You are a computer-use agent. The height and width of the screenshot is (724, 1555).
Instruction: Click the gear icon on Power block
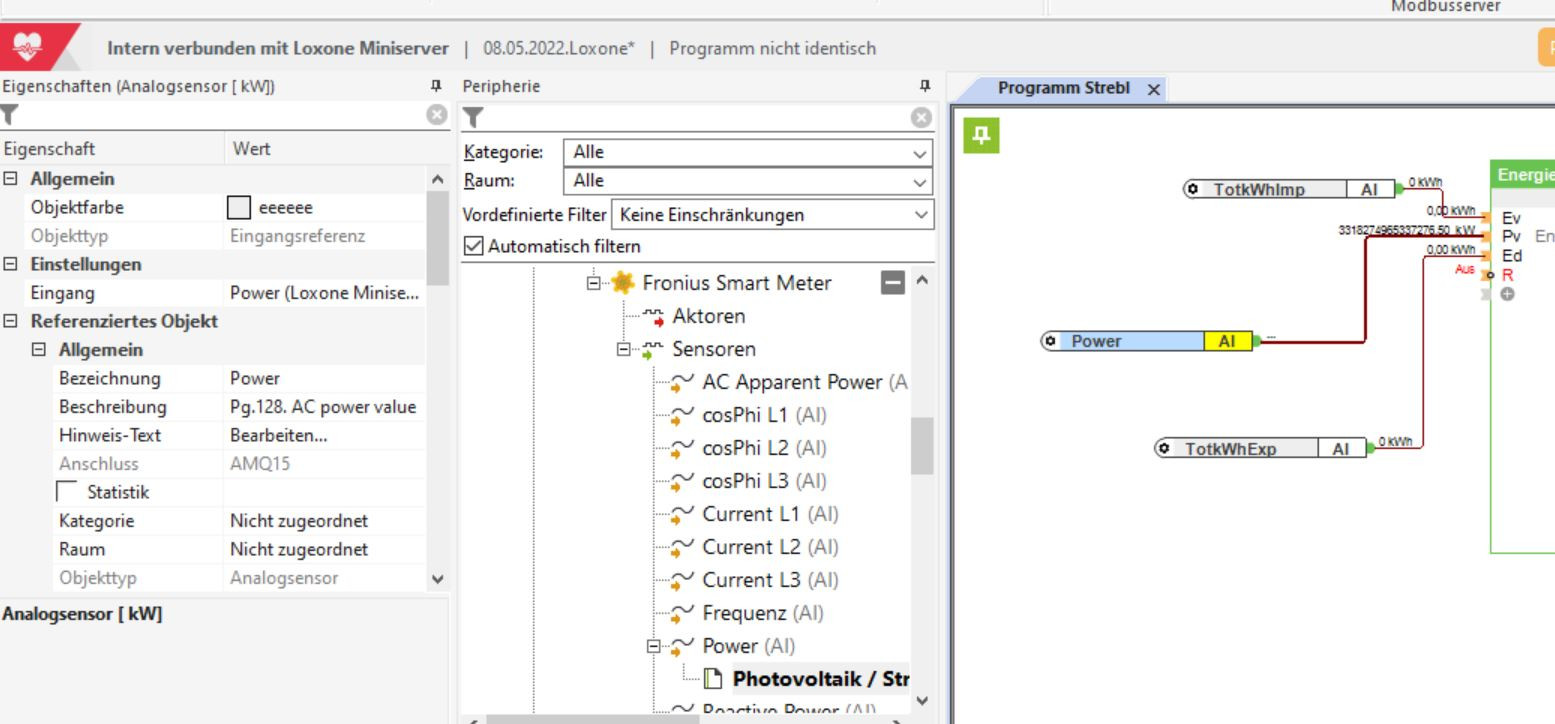[1050, 341]
